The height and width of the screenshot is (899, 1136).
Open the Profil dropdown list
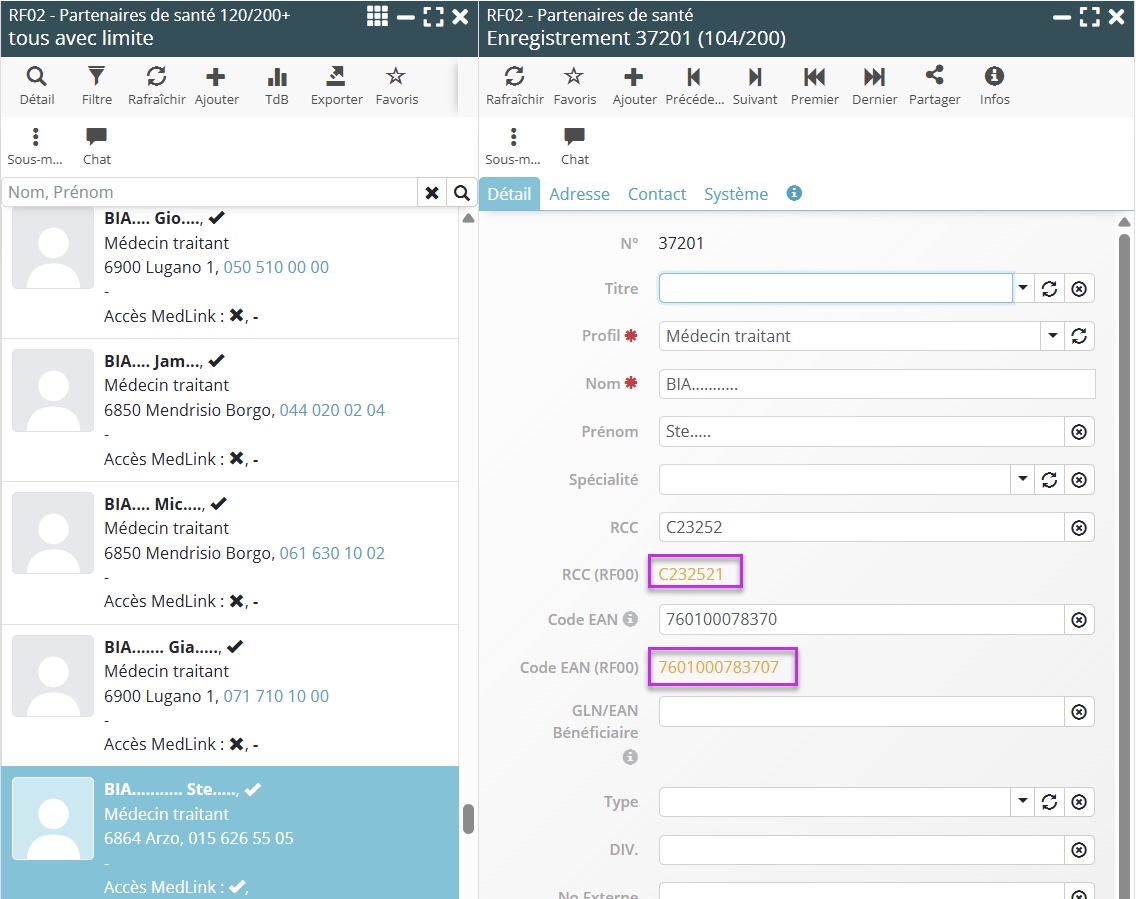click(1052, 336)
